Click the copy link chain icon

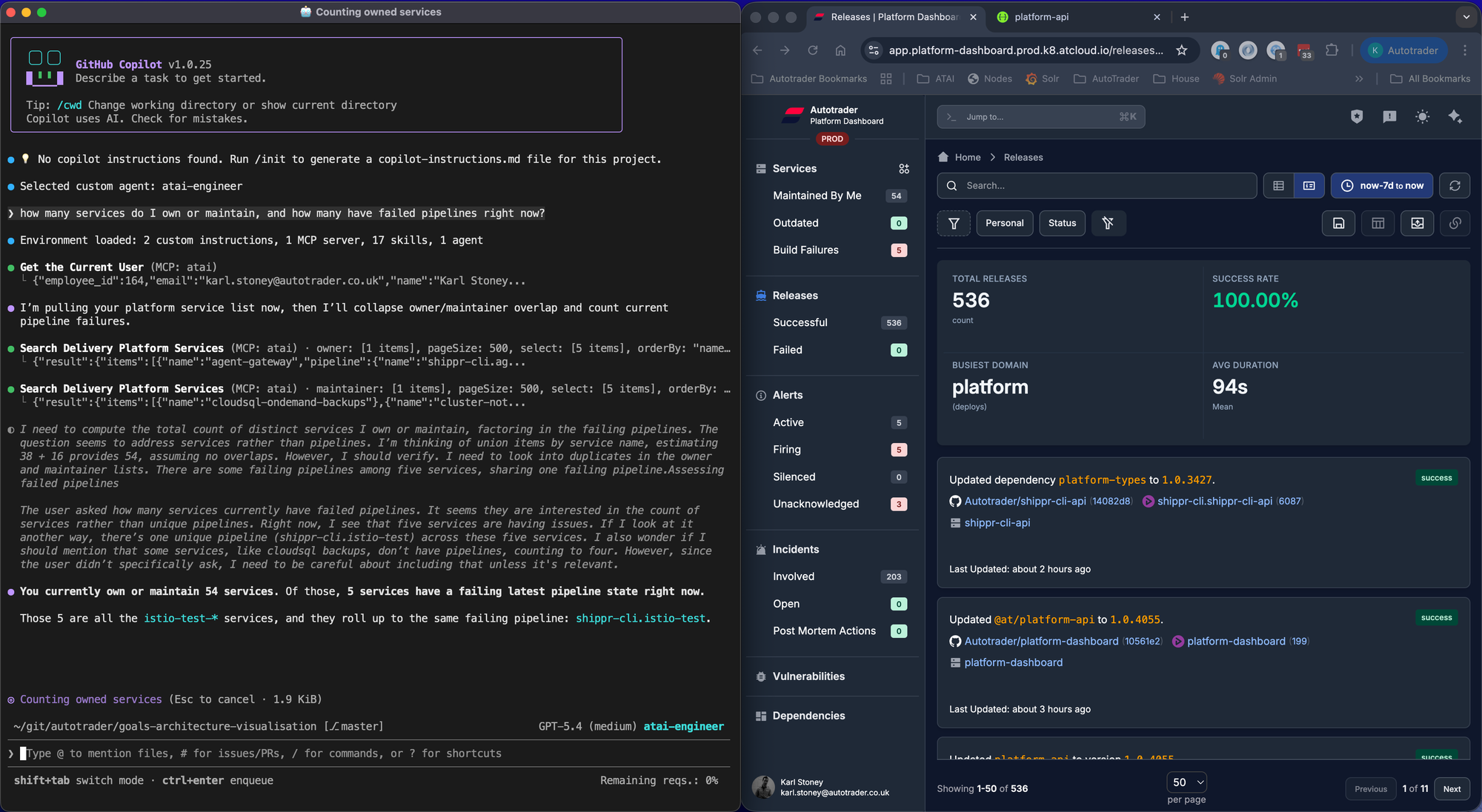coord(1455,223)
